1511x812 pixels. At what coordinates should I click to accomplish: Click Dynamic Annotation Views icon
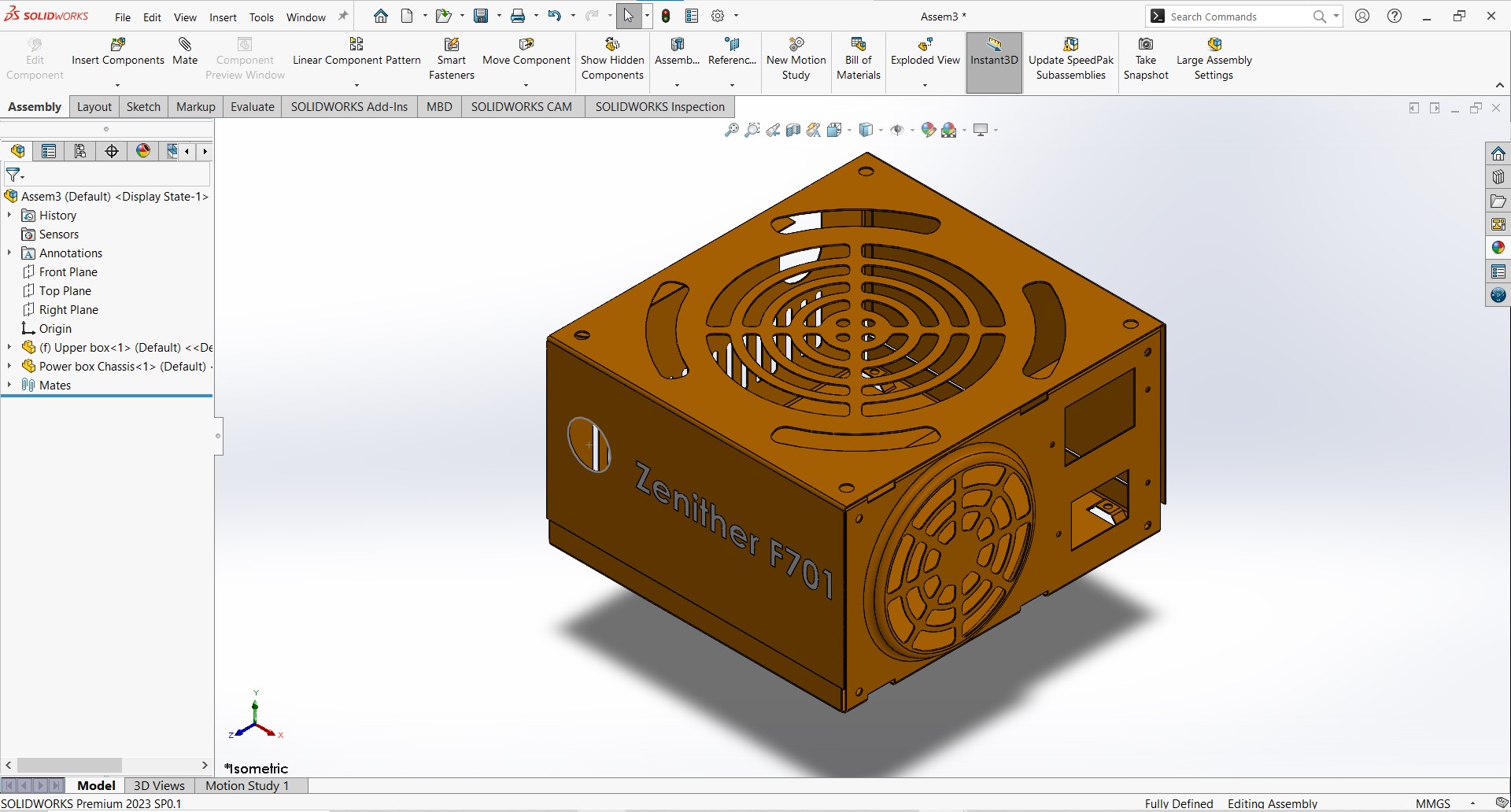point(814,130)
